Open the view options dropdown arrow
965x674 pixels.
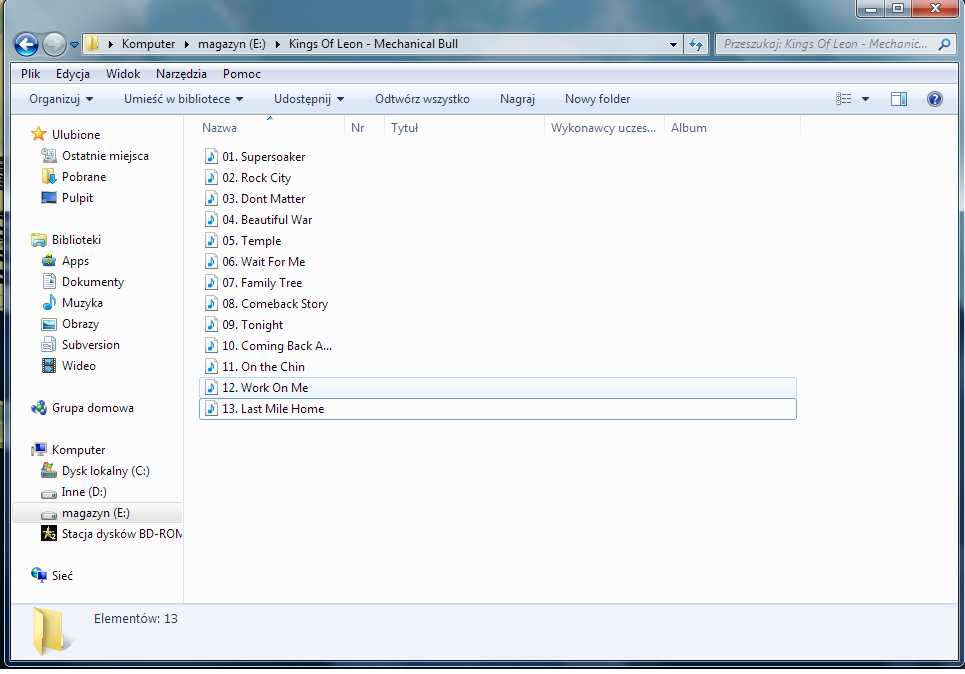865,99
